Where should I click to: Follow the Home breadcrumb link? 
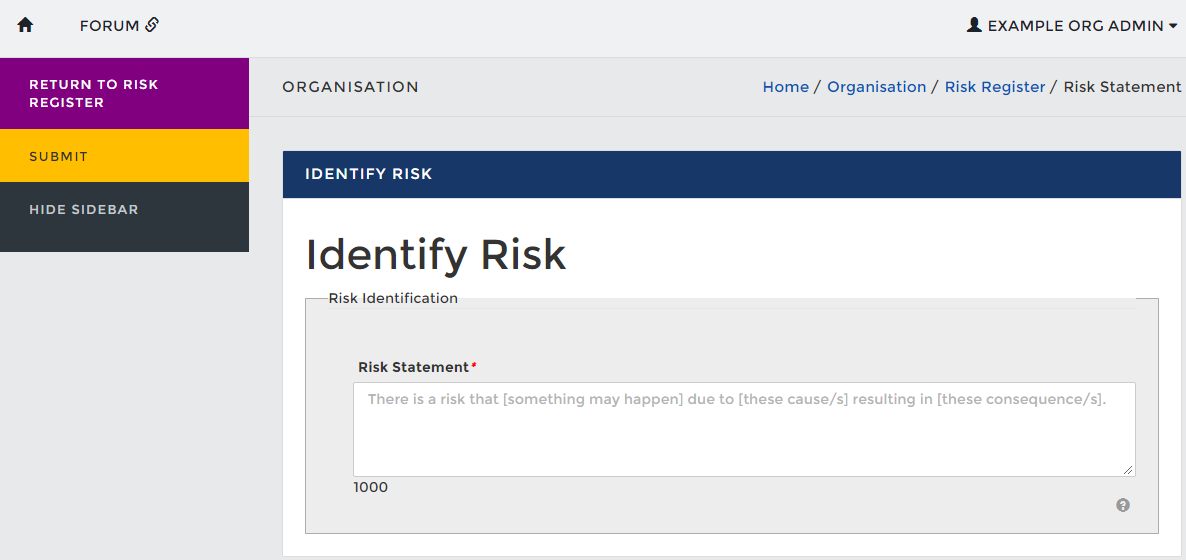coord(785,87)
